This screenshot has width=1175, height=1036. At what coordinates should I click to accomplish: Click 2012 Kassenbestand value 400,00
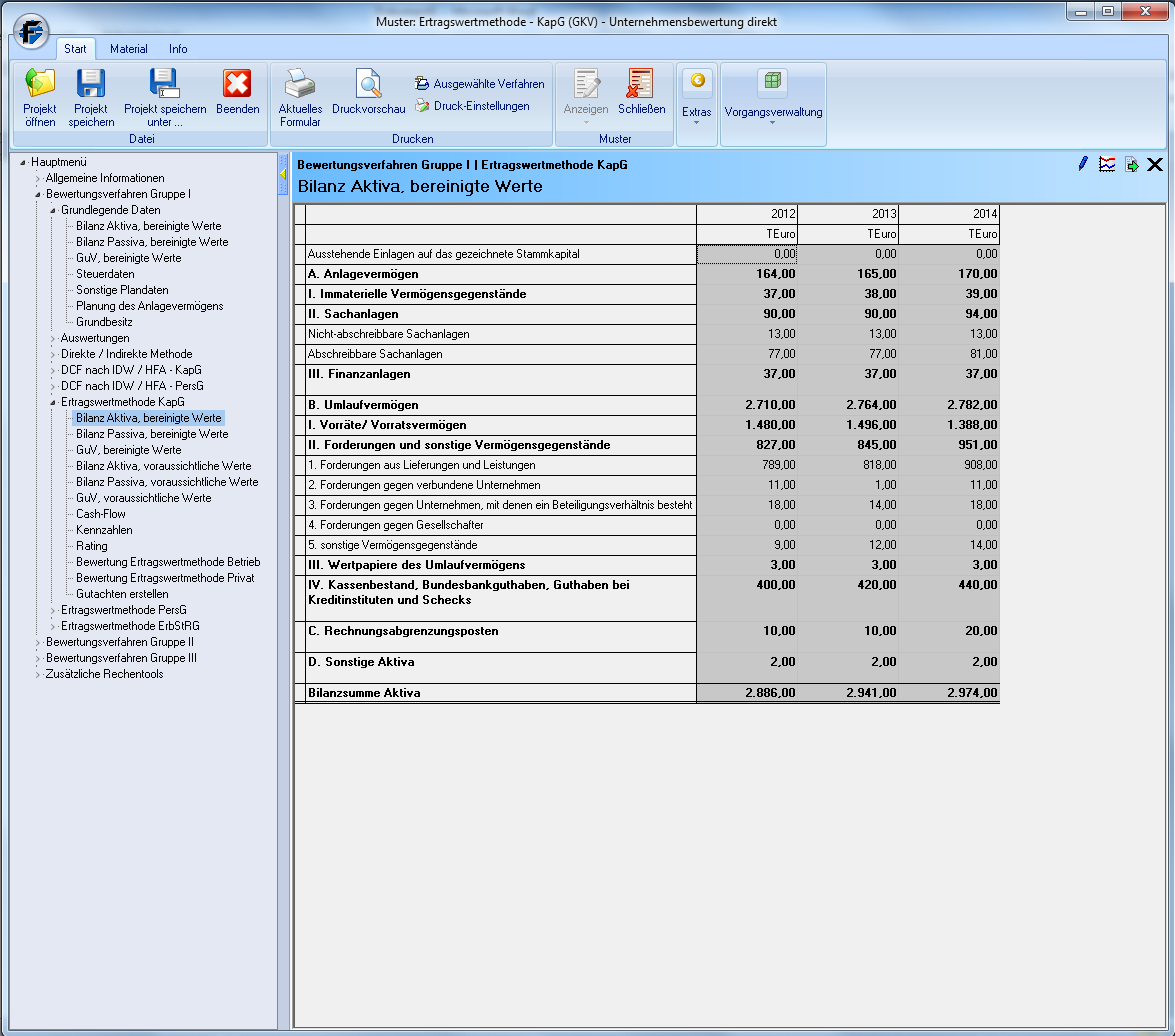(x=746, y=599)
